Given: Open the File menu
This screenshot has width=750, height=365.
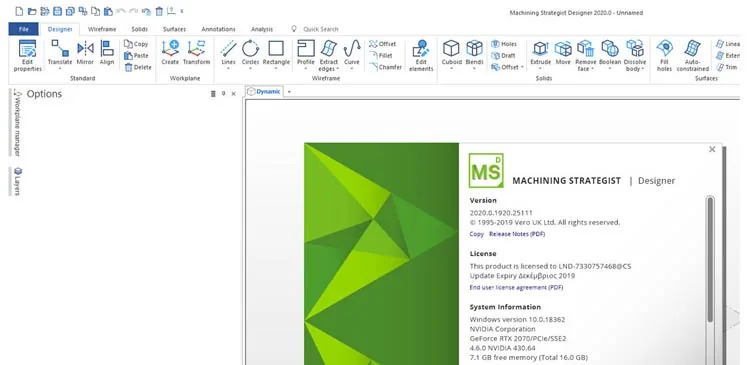Looking at the screenshot, I should (x=23, y=29).
